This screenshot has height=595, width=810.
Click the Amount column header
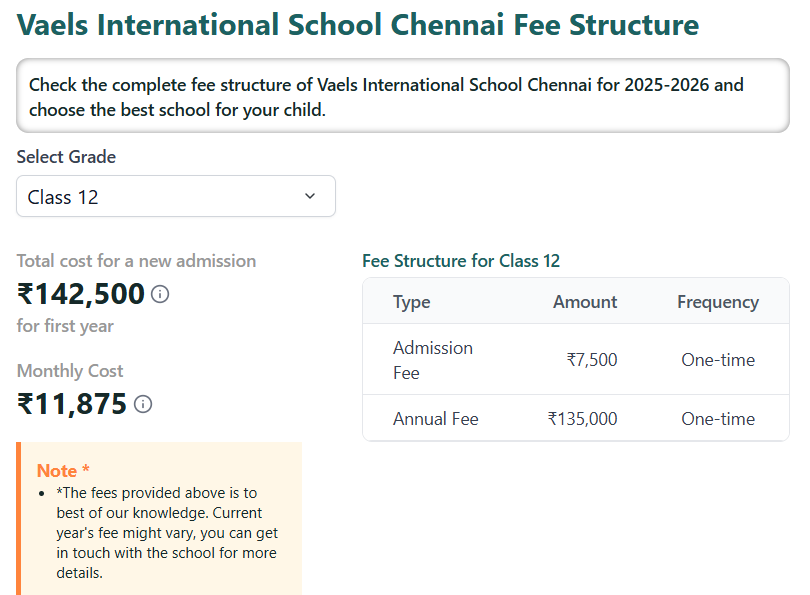585,301
